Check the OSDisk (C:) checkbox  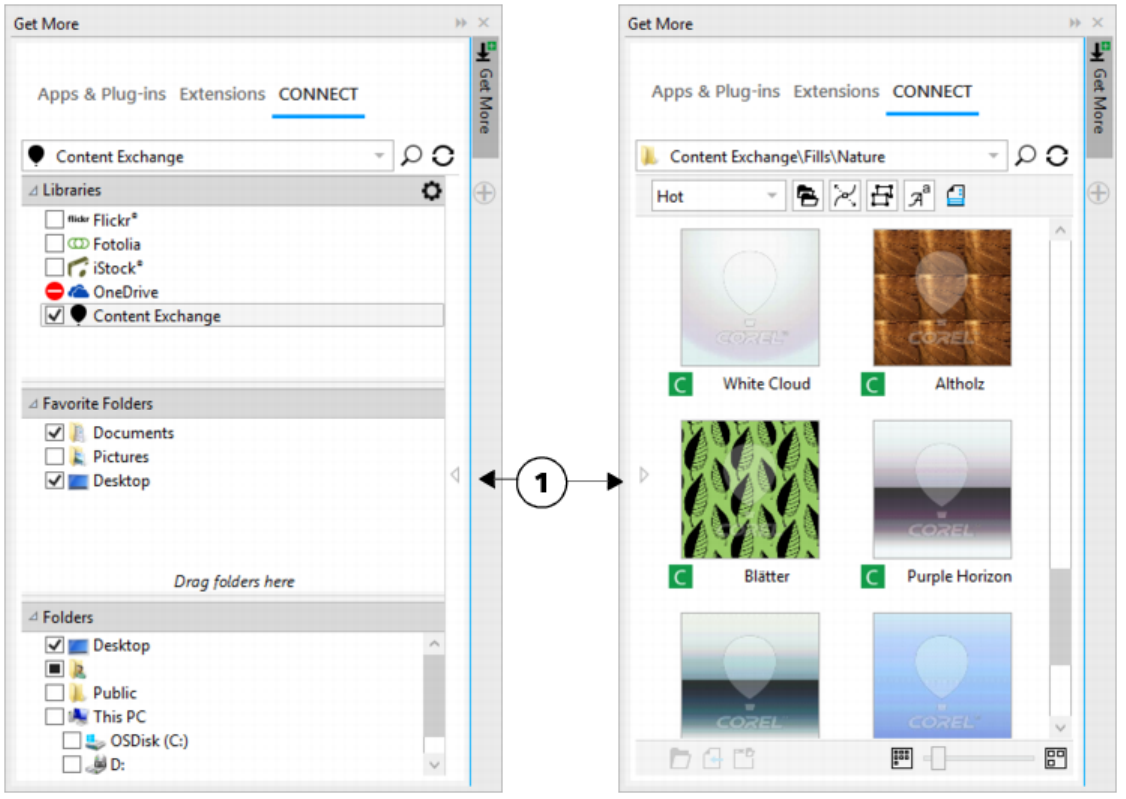[x=72, y=740]
